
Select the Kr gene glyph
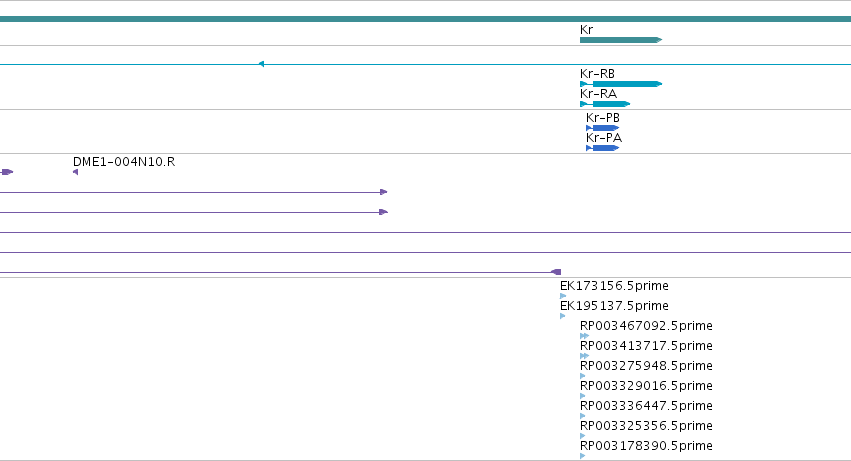(621, 40)
